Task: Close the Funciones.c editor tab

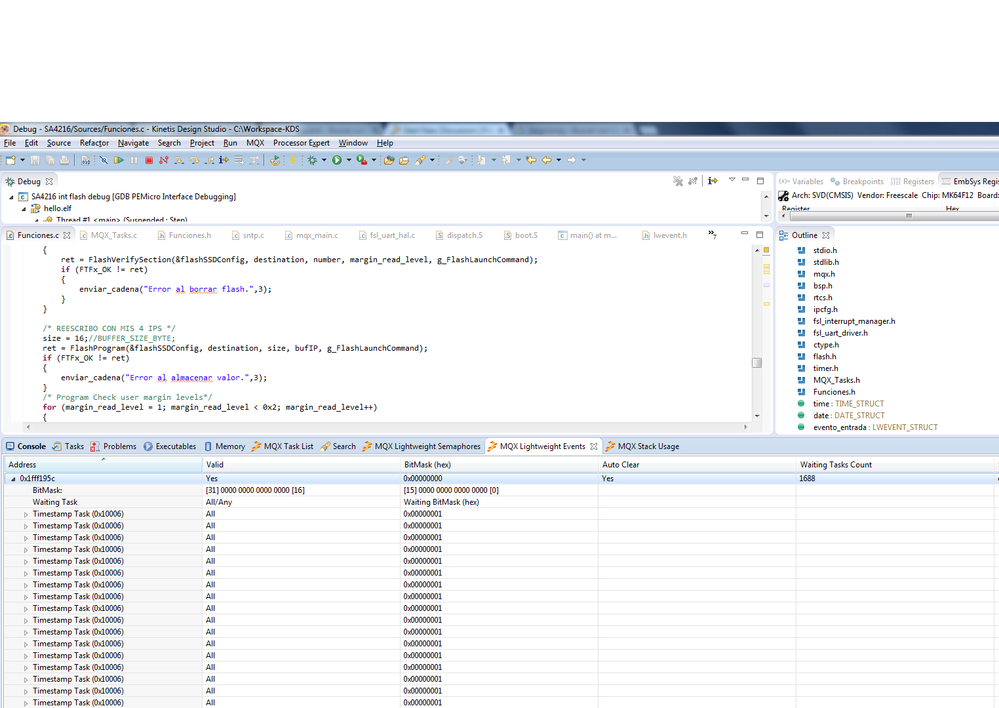Action: (x=67, y=235)
